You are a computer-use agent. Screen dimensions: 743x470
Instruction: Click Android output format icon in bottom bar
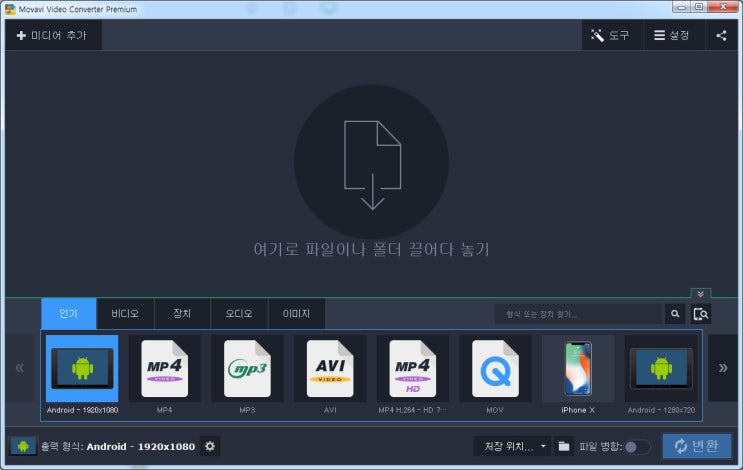[x=23, y=446]
